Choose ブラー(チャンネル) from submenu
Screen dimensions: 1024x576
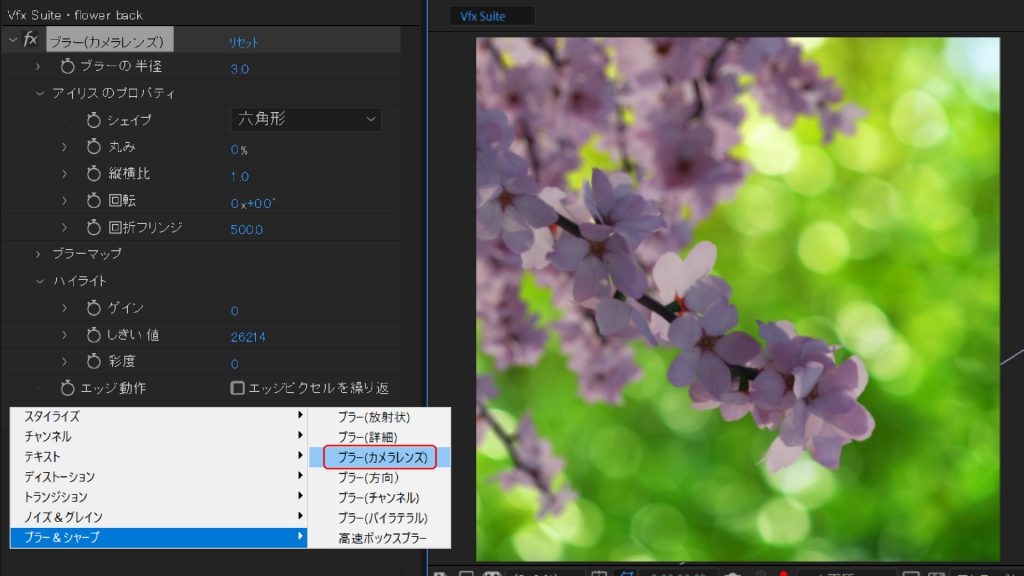pos(379,498)
